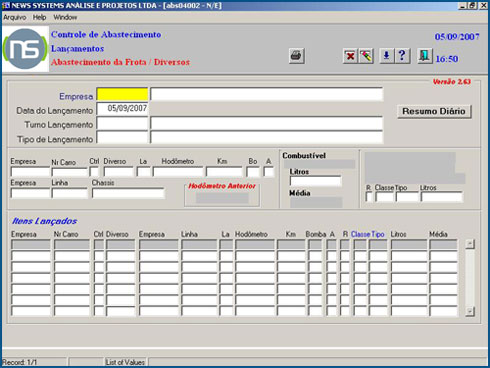Screen dimensions: 490x368
Task: Click the Classe field beside R
Action: click(385, 197)
